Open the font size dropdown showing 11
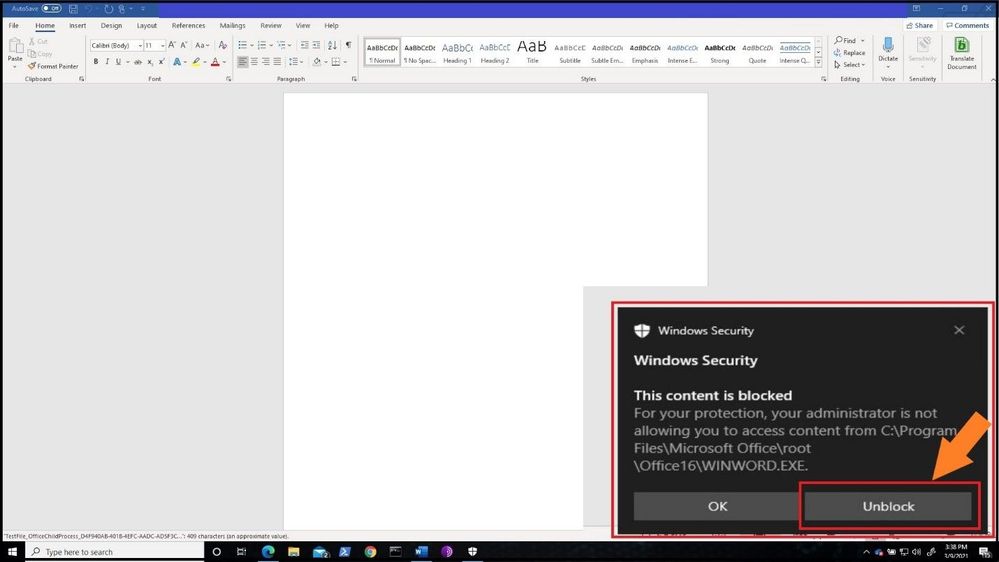This screenshot has width=999, height=562. (x=162, y=45)
